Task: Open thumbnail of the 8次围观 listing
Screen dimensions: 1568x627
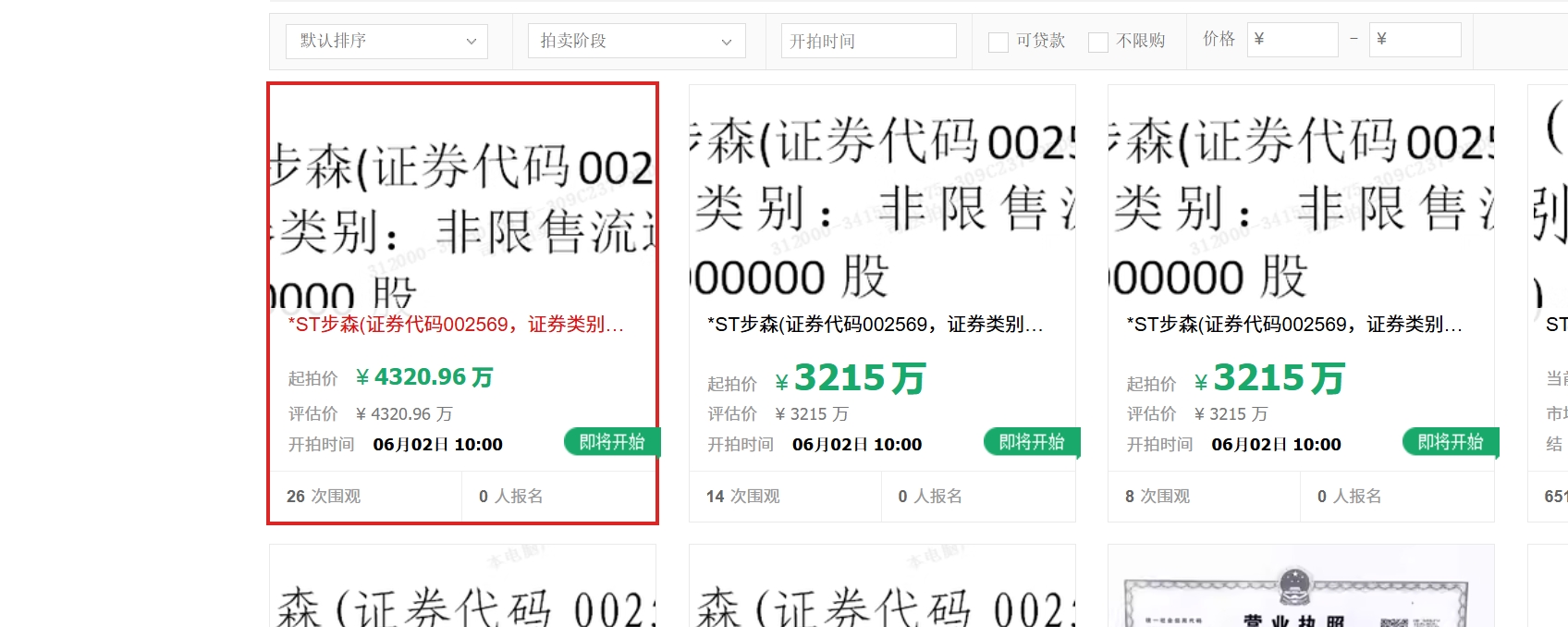Action: (x=1302, y=197)
